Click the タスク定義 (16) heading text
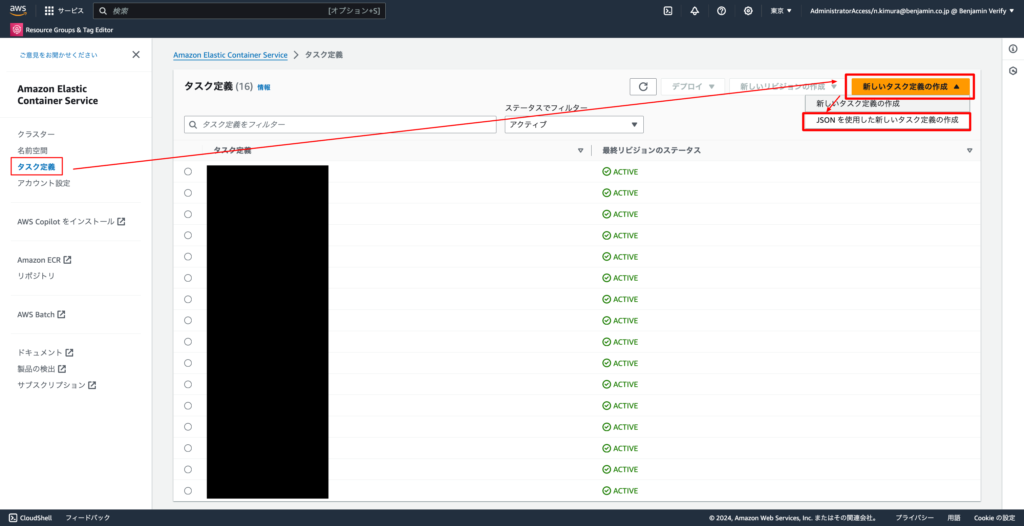 click(219, 86)
